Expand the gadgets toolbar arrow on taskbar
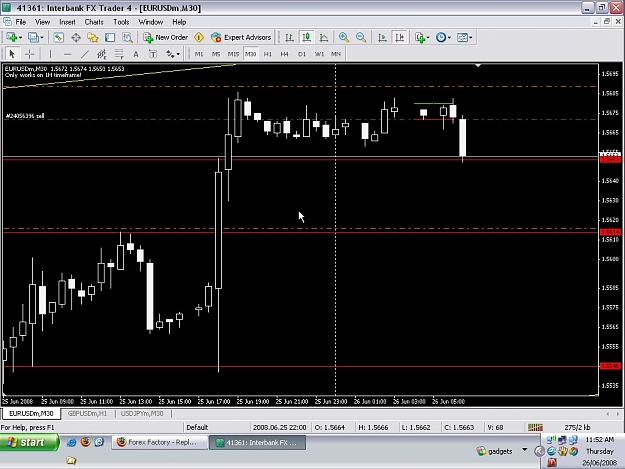 [525, 450]
